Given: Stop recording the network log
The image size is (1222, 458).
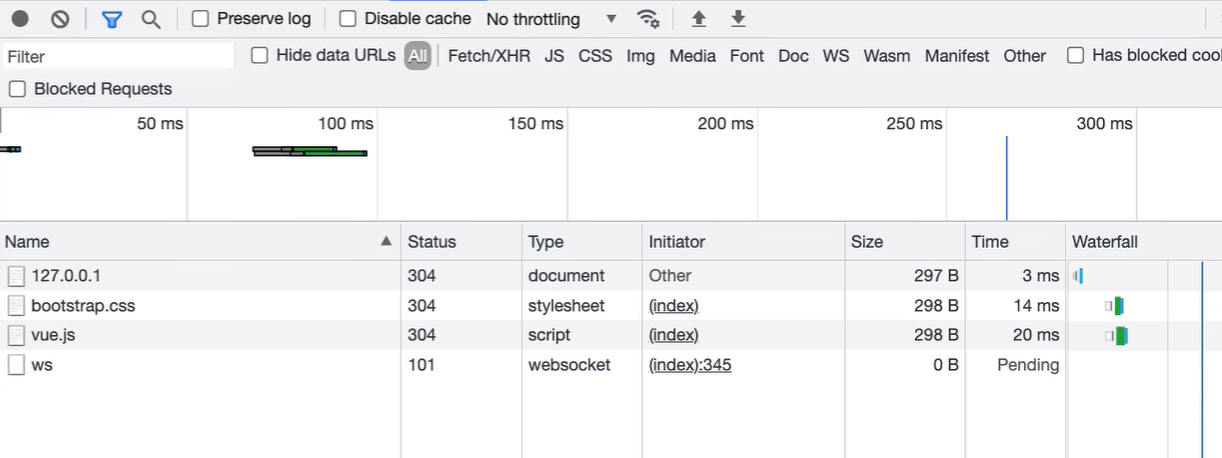Looking at the screenshot, I should [20, 19].
